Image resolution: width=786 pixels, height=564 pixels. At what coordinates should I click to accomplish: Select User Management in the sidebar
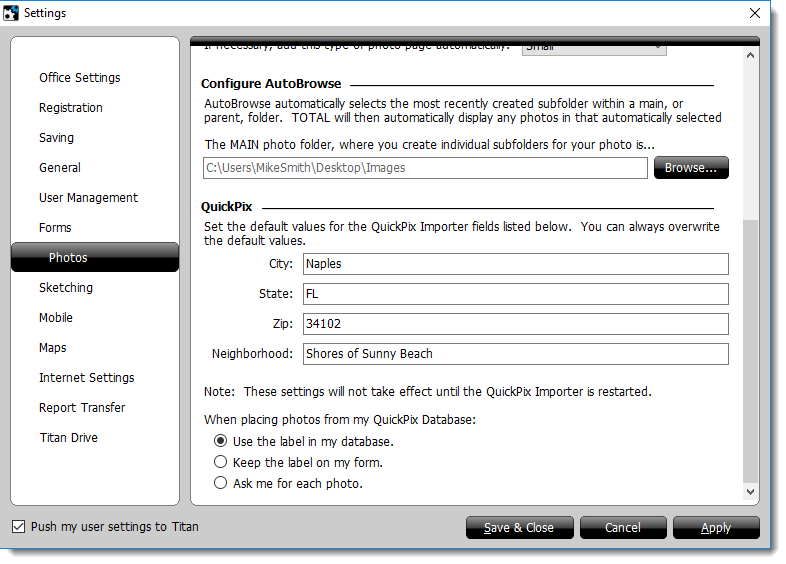[88, 198]
